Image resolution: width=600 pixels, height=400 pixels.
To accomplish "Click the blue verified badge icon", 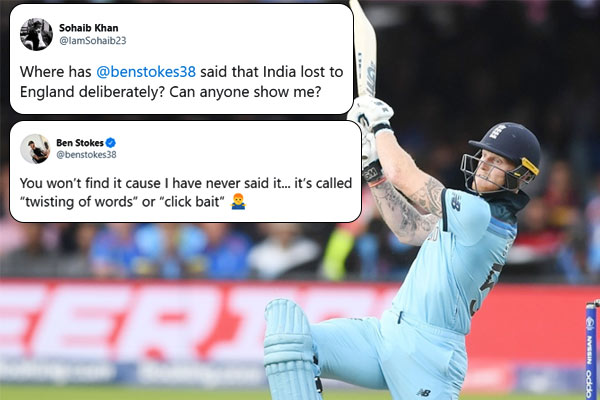I will point(111,143).
